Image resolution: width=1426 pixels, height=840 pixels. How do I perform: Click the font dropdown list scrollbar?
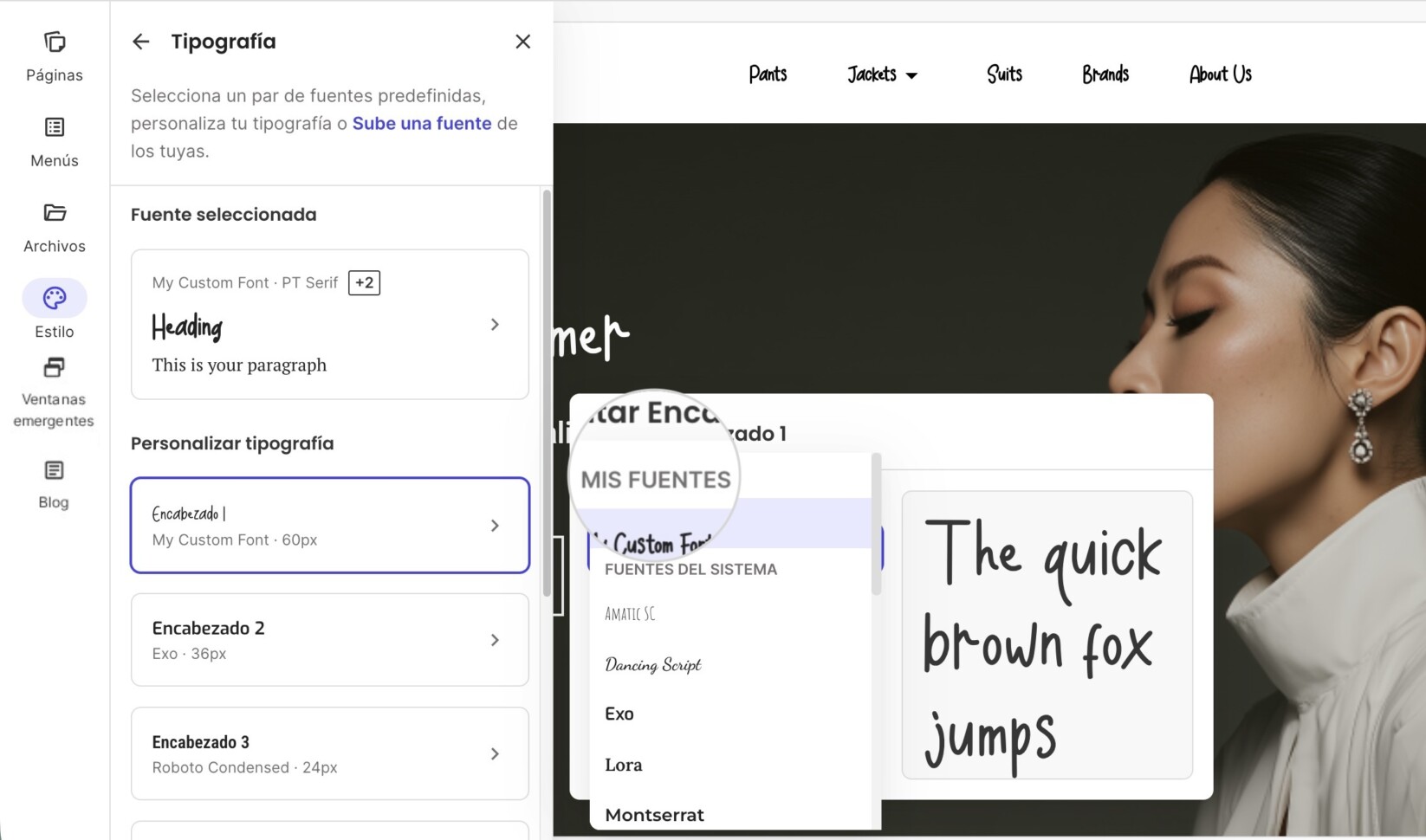876,524
